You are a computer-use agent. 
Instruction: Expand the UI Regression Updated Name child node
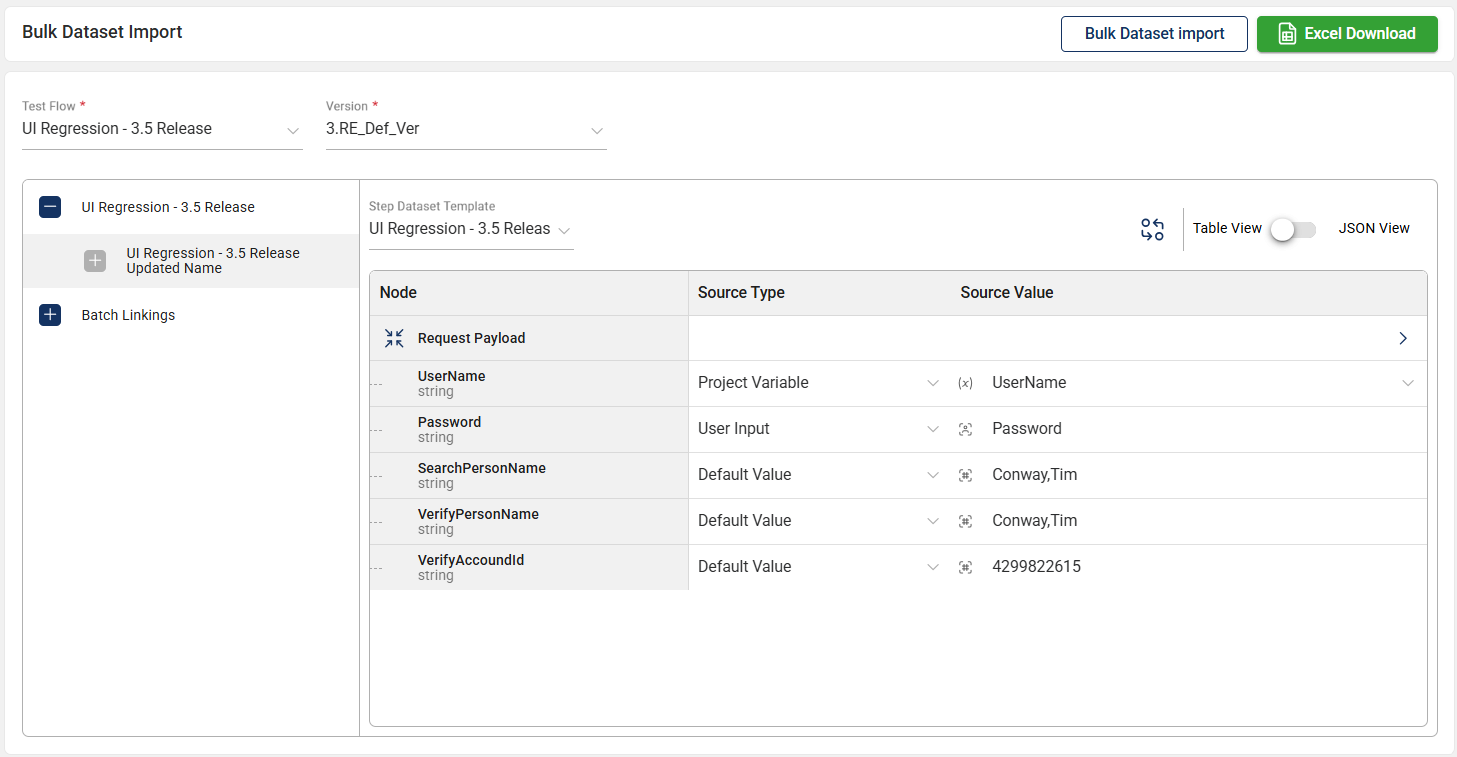[95, 261]
